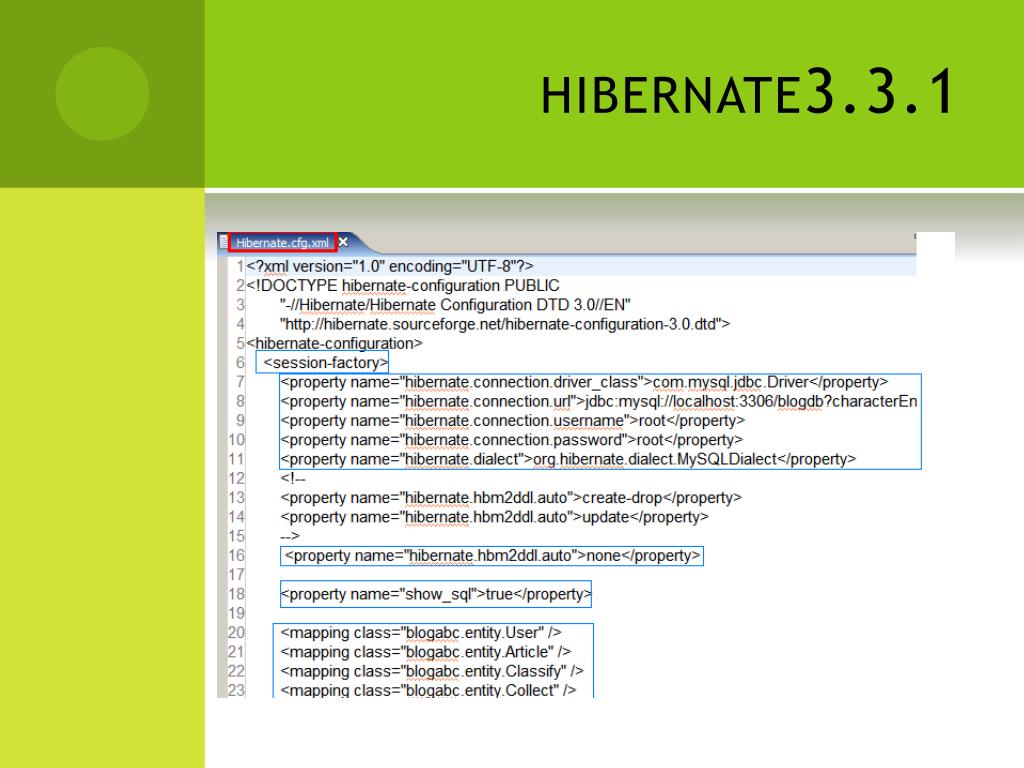
Task: Click line number 10 in the gutter
Action: [x=236, y=440]
